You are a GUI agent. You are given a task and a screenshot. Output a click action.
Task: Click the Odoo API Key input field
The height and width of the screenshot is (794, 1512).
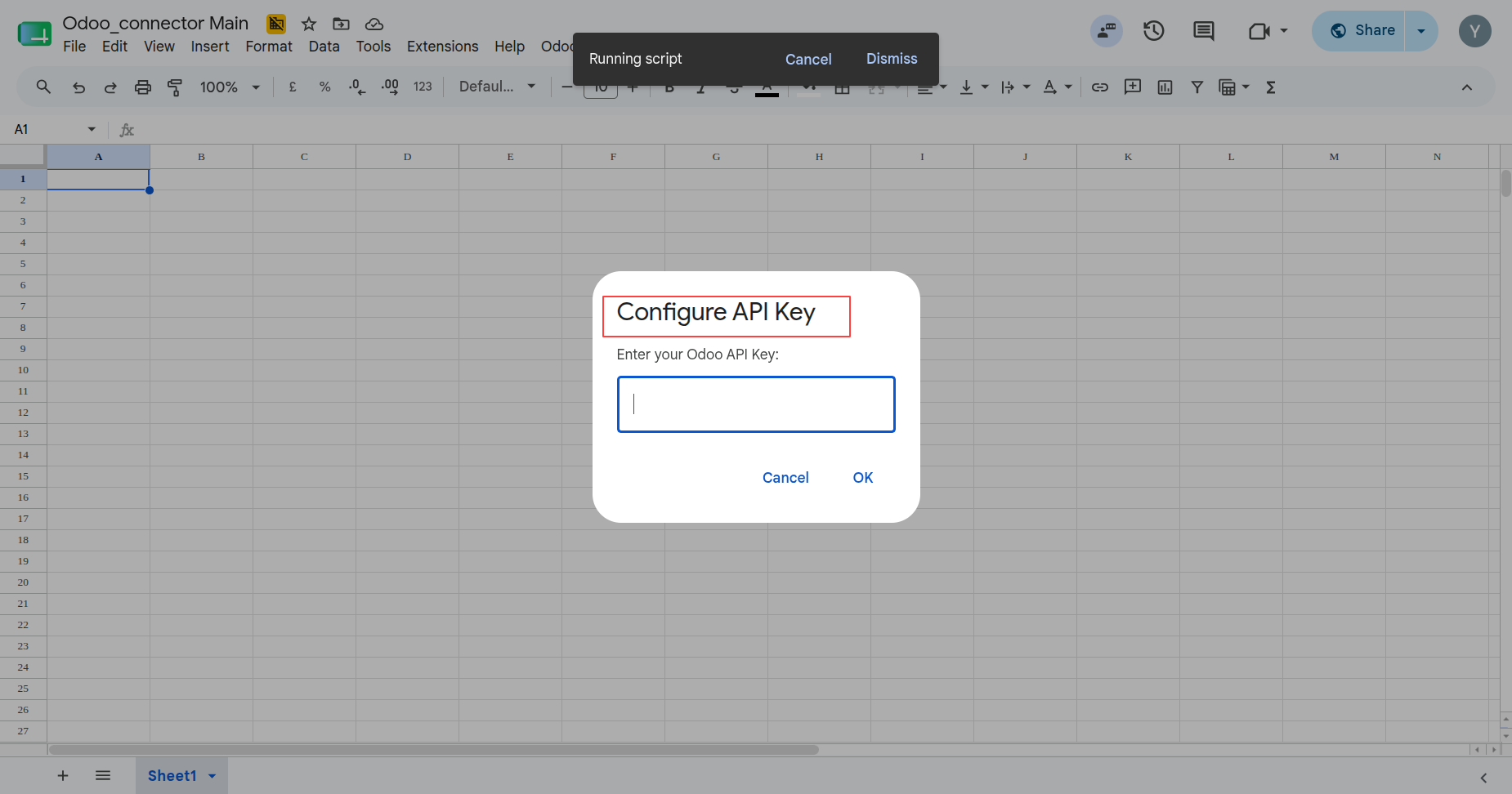756,404
